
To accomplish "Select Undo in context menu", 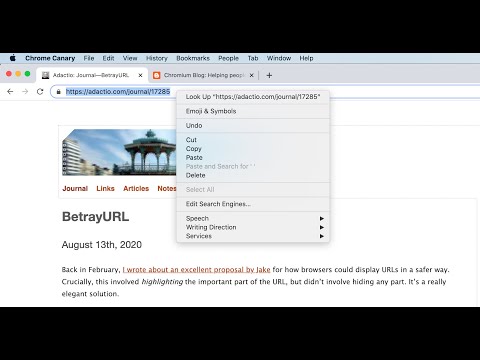I will (253, 125).
